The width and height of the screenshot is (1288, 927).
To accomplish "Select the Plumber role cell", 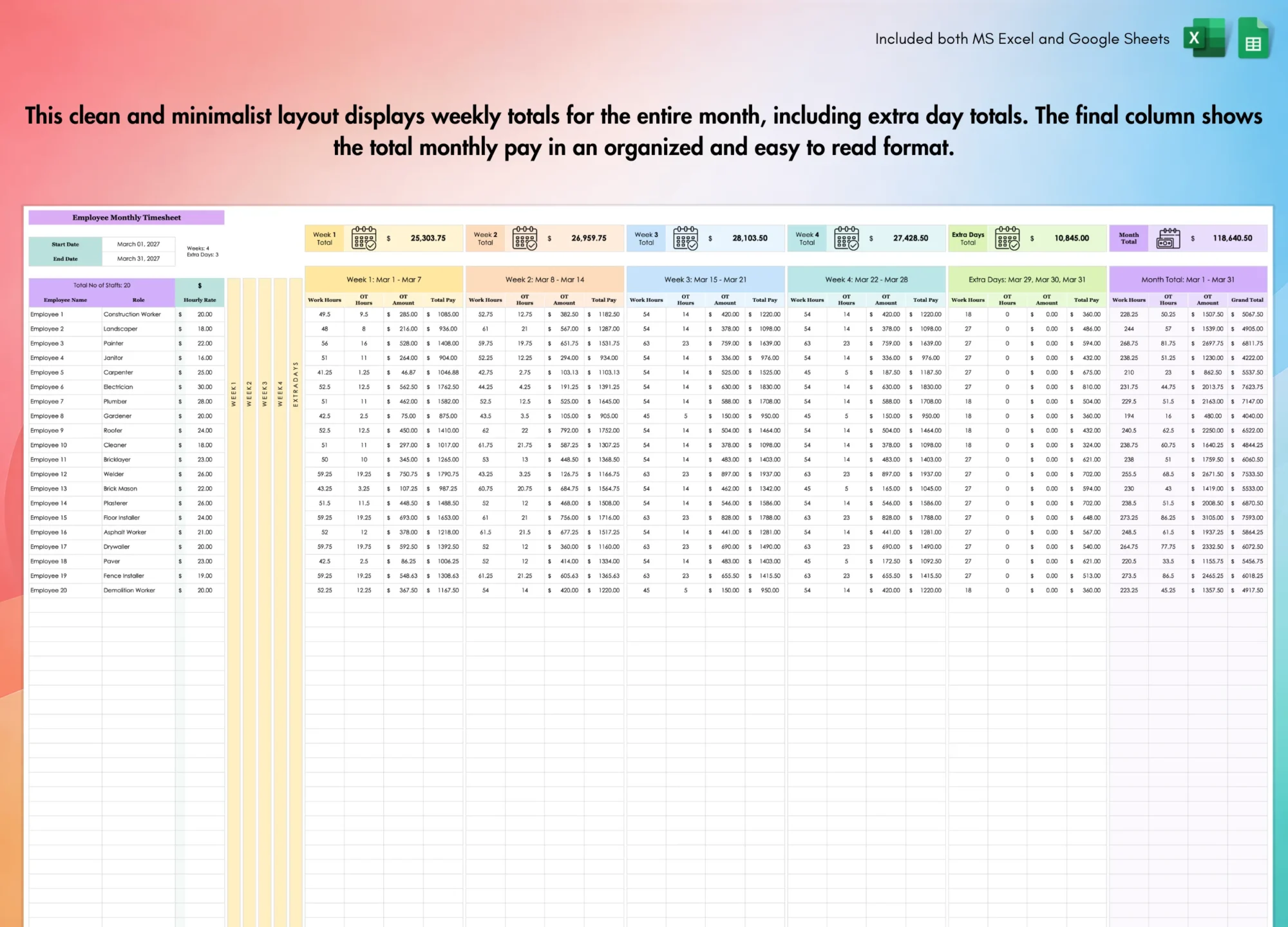I will click(138, 402).
